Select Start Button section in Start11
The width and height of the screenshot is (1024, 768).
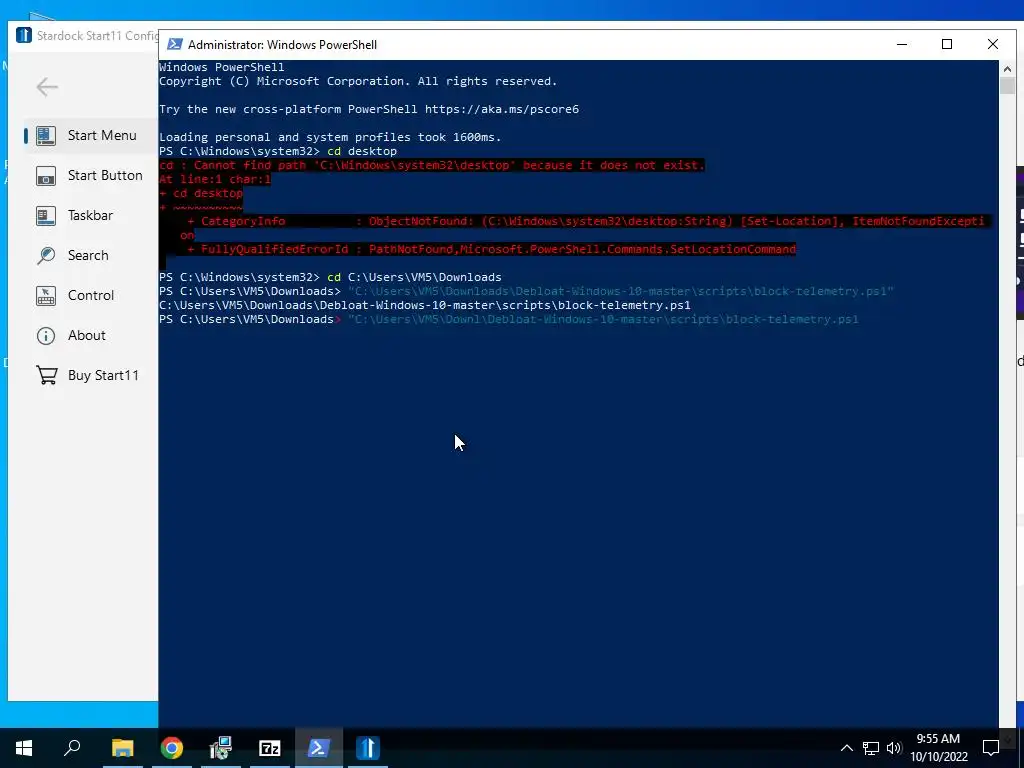[91, 176]
